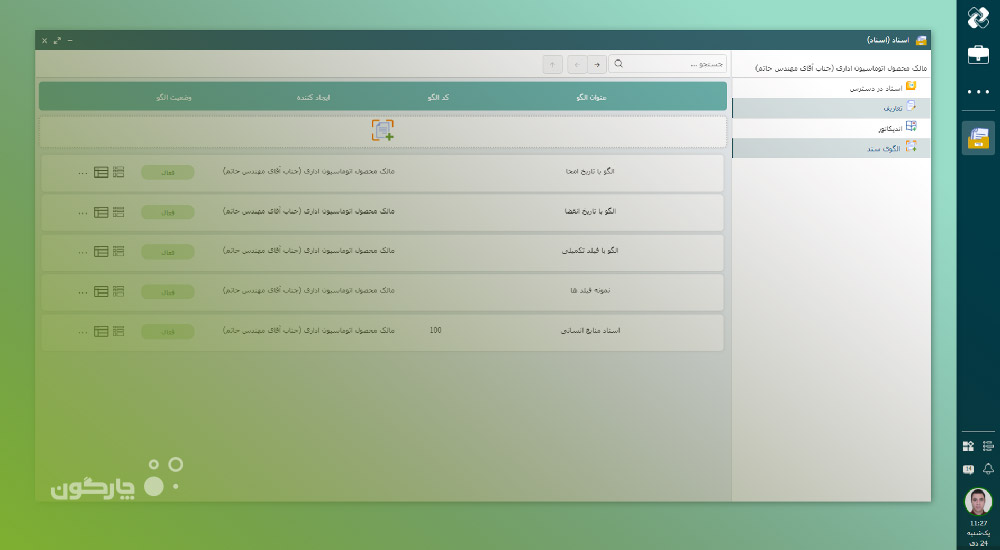Open the widgets grid icon in sidebar

click(968, 446)
